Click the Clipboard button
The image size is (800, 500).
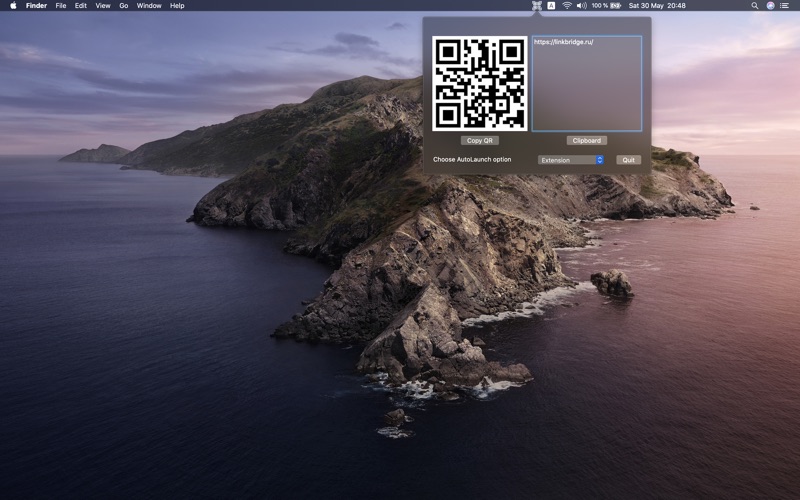click(x=586, y=140)
